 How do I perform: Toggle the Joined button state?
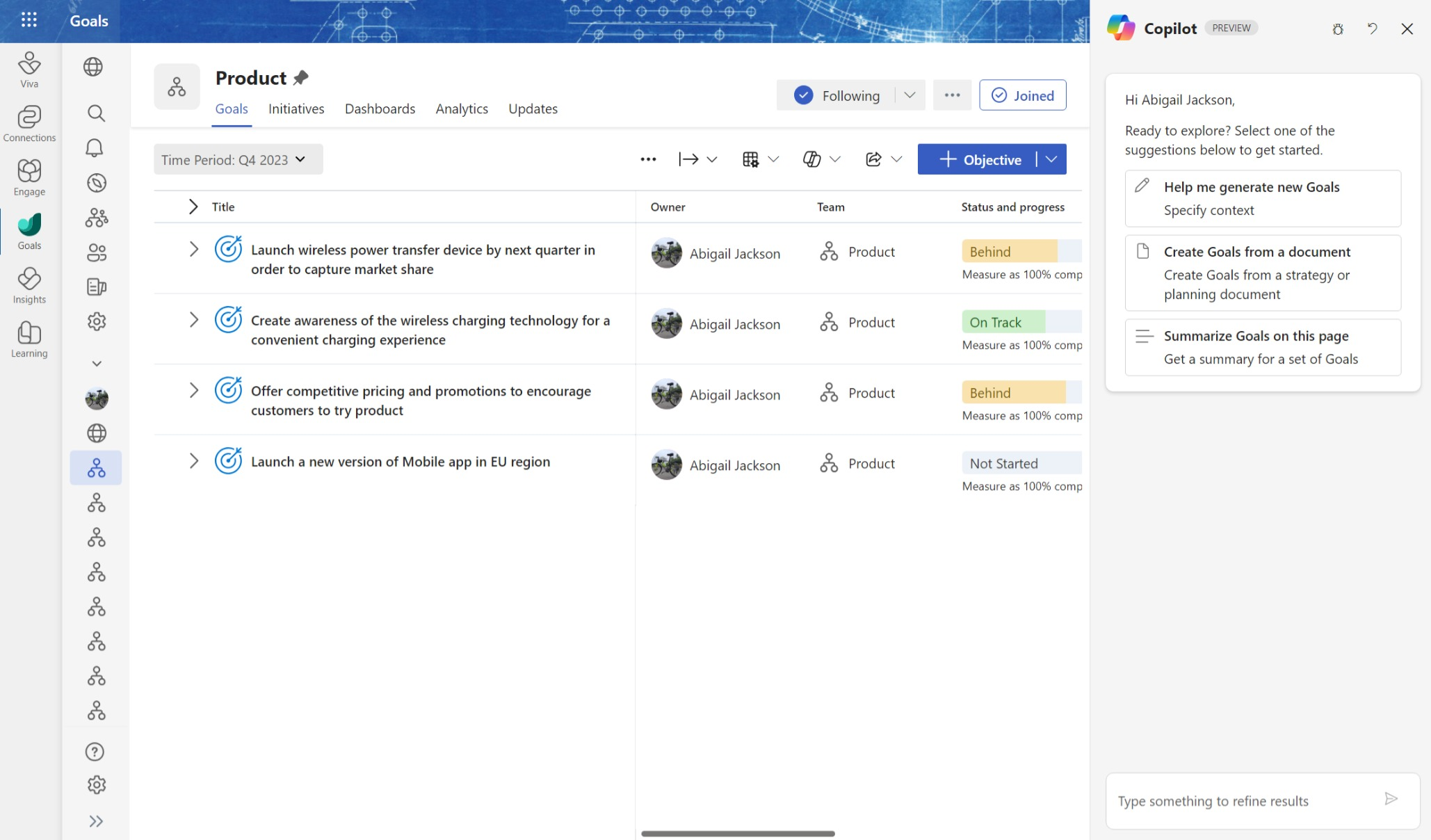(x=1021, y=94)
